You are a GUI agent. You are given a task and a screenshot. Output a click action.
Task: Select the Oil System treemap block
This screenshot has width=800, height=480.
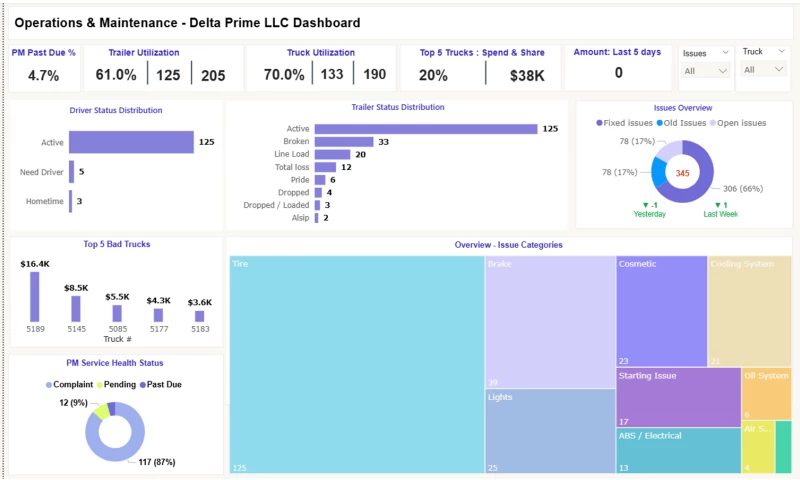(x=766, y=394)
